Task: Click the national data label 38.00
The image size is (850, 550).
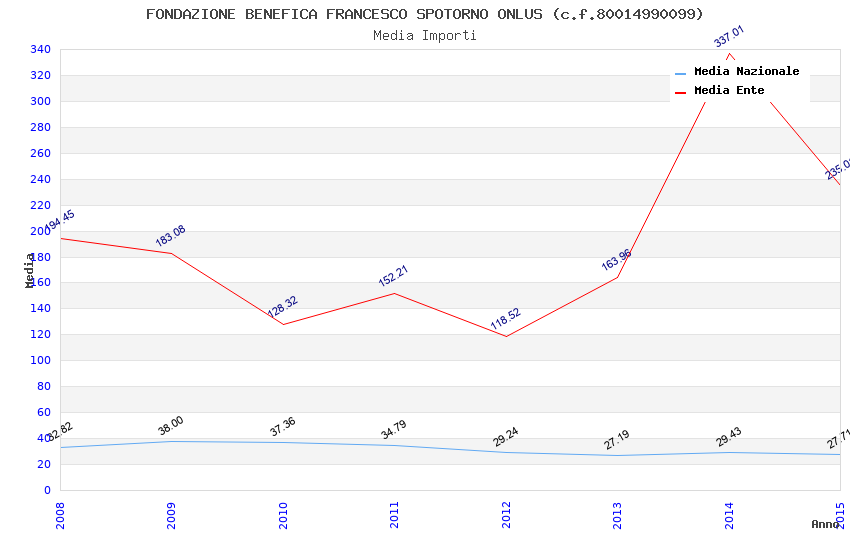Action: click(171, 425)
